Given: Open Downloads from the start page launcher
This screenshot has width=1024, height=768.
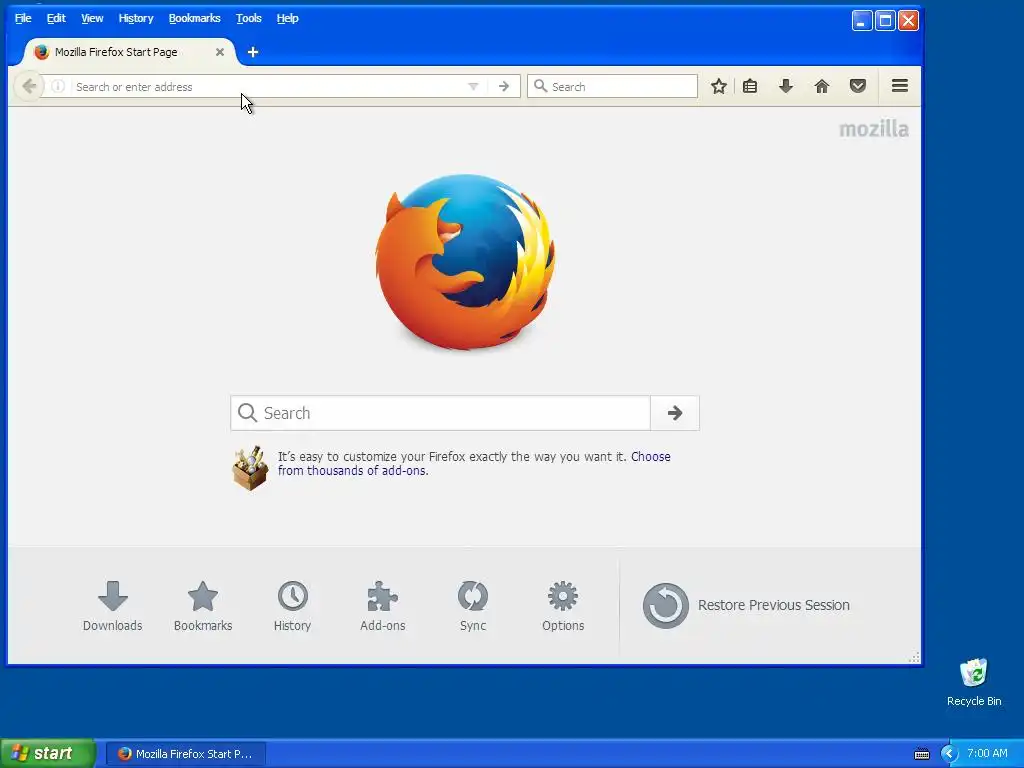Looking at the screenshot, I should pos(112,606).
